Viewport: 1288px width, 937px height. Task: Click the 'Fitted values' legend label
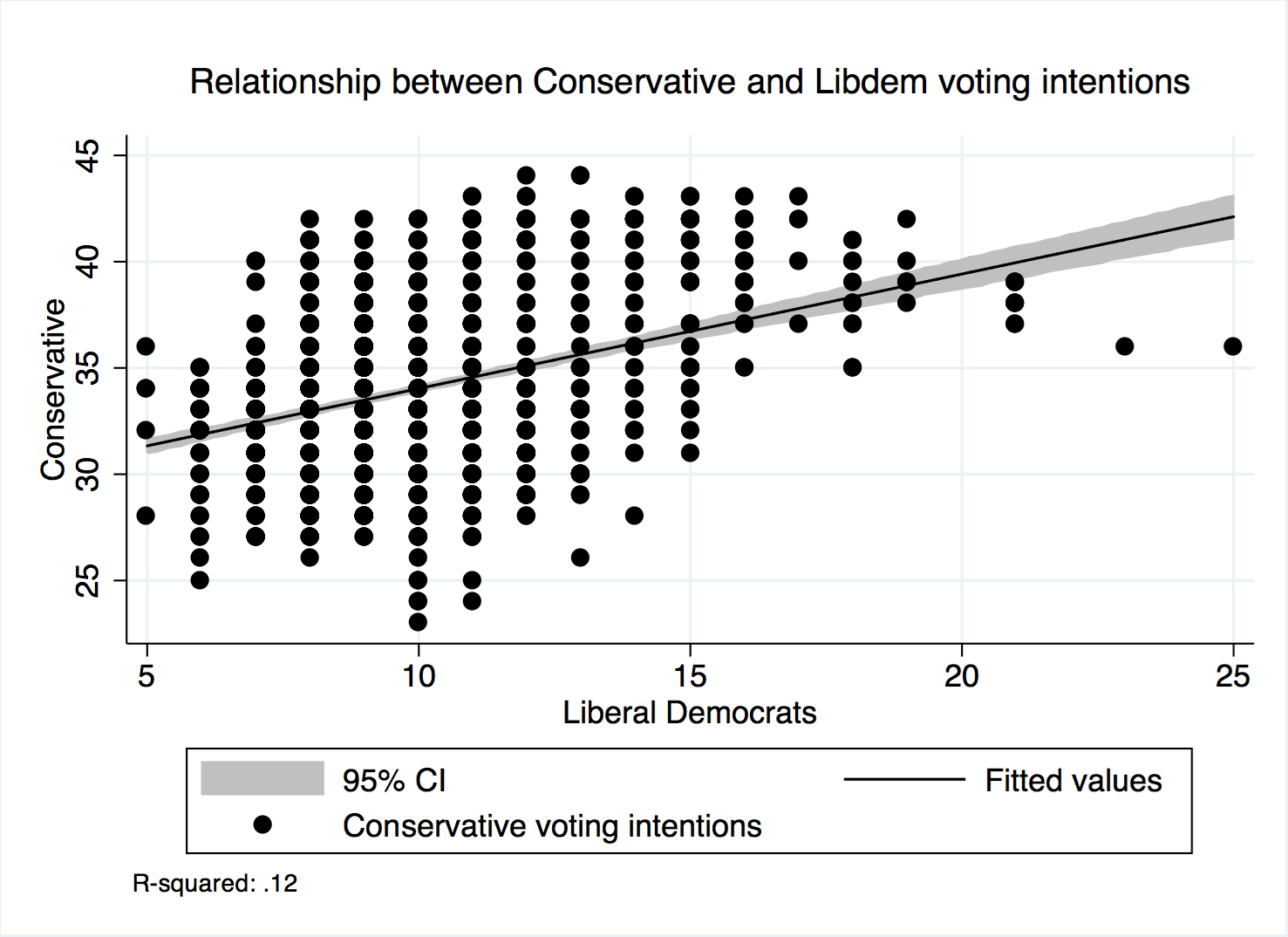[1073, 780]
